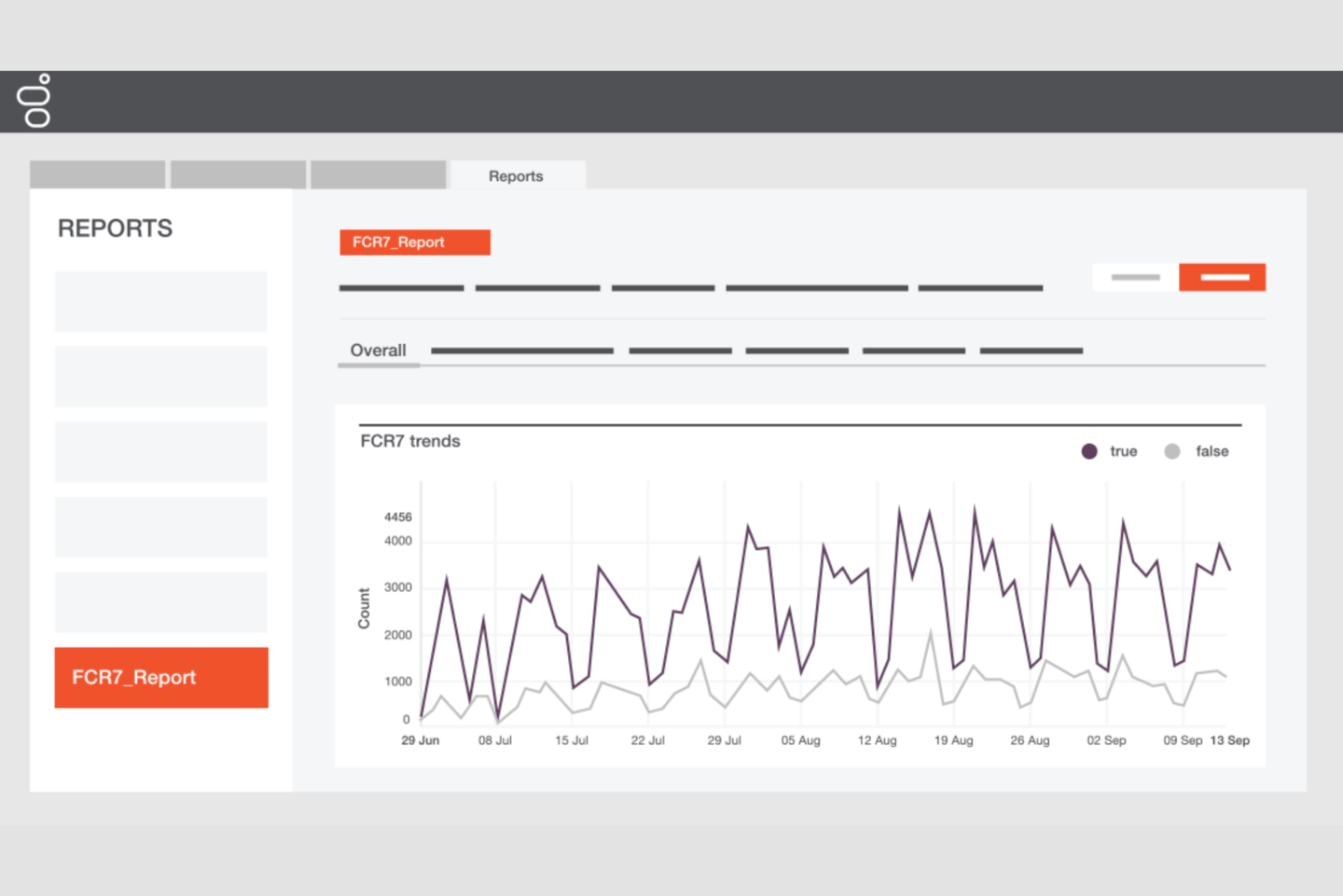1343x896 pixels.
Task: Select the gray 'false' legend dot
Action: [1171, 451]
